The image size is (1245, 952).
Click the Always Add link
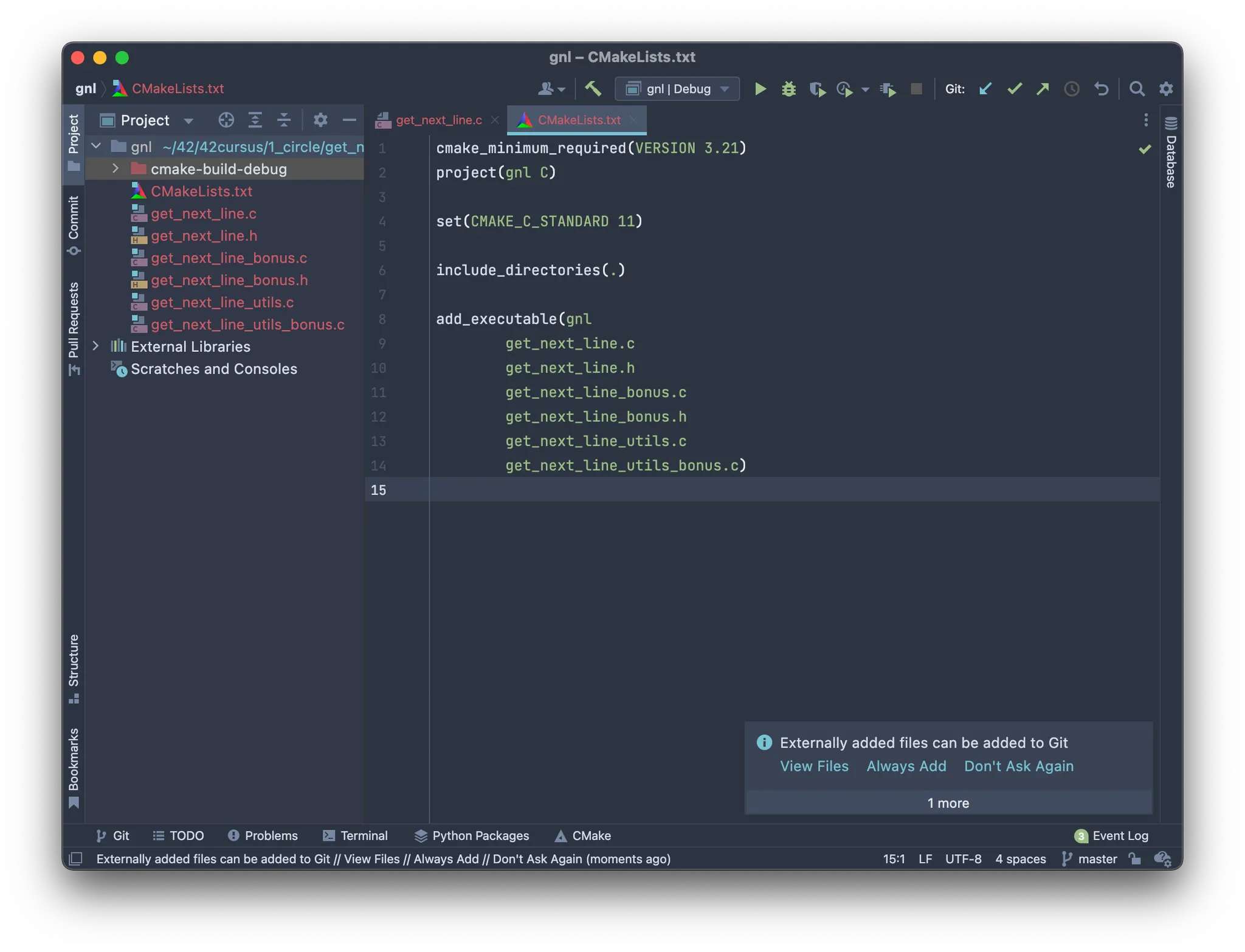[906, 766]
